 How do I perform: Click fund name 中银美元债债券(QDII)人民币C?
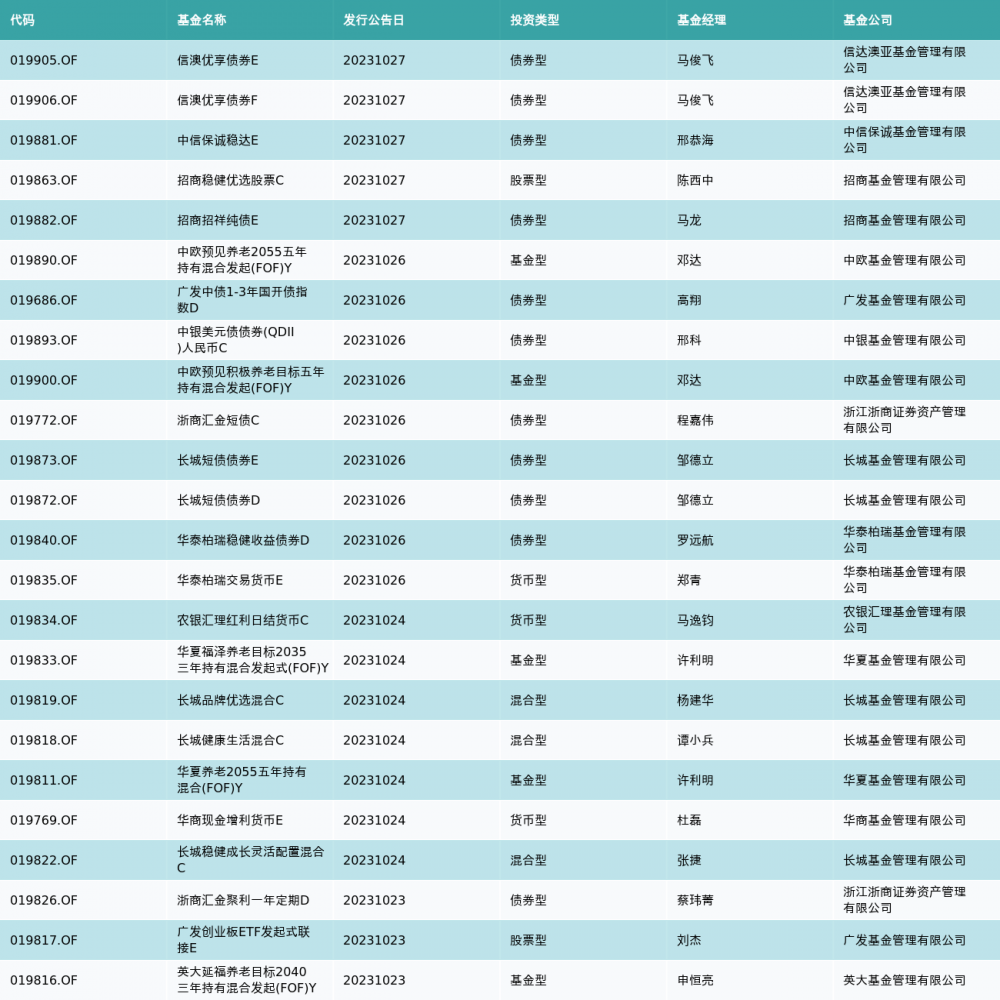[235, 340]
